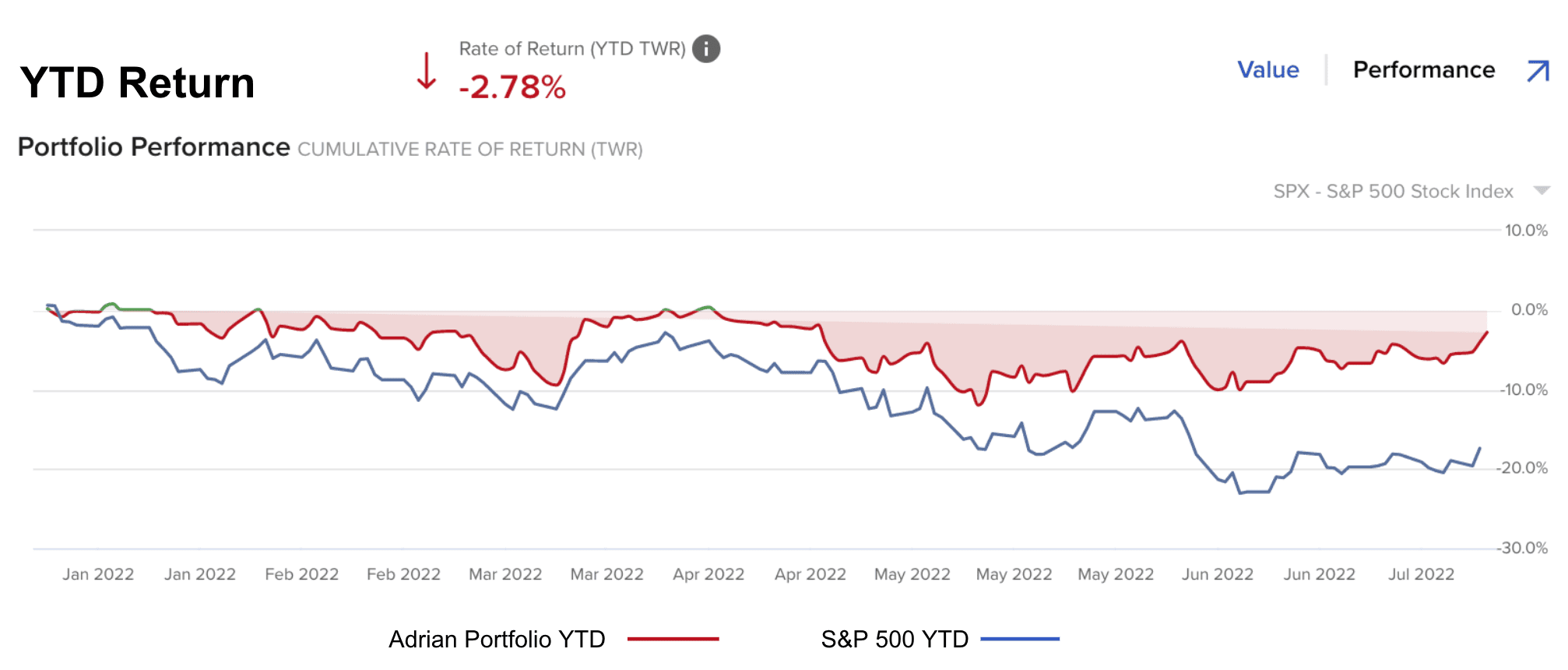
Task: Click the red downward arrow indicator
Action: click(x=426, y=72)
